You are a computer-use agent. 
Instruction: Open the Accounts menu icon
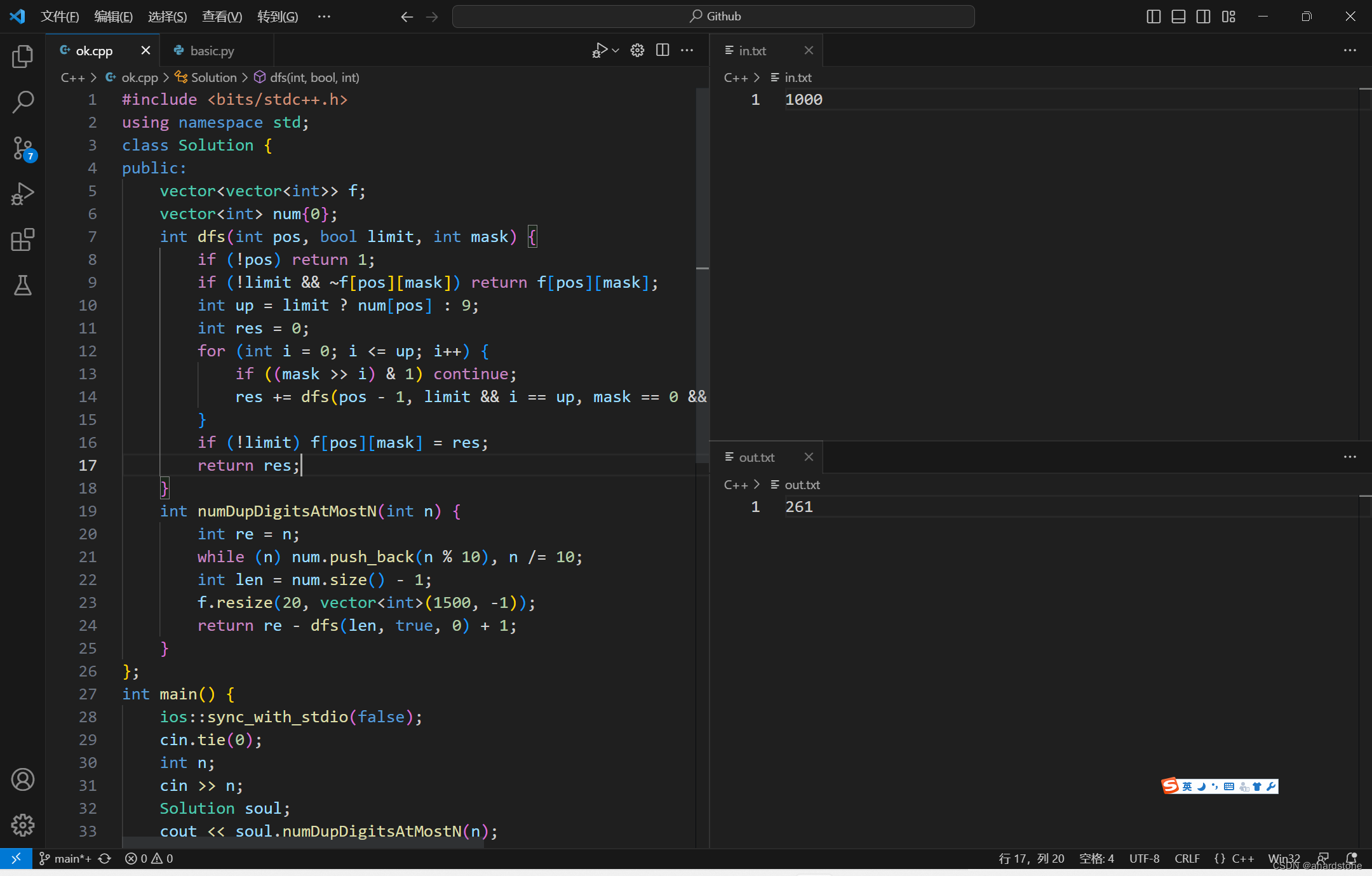[23, 779]
